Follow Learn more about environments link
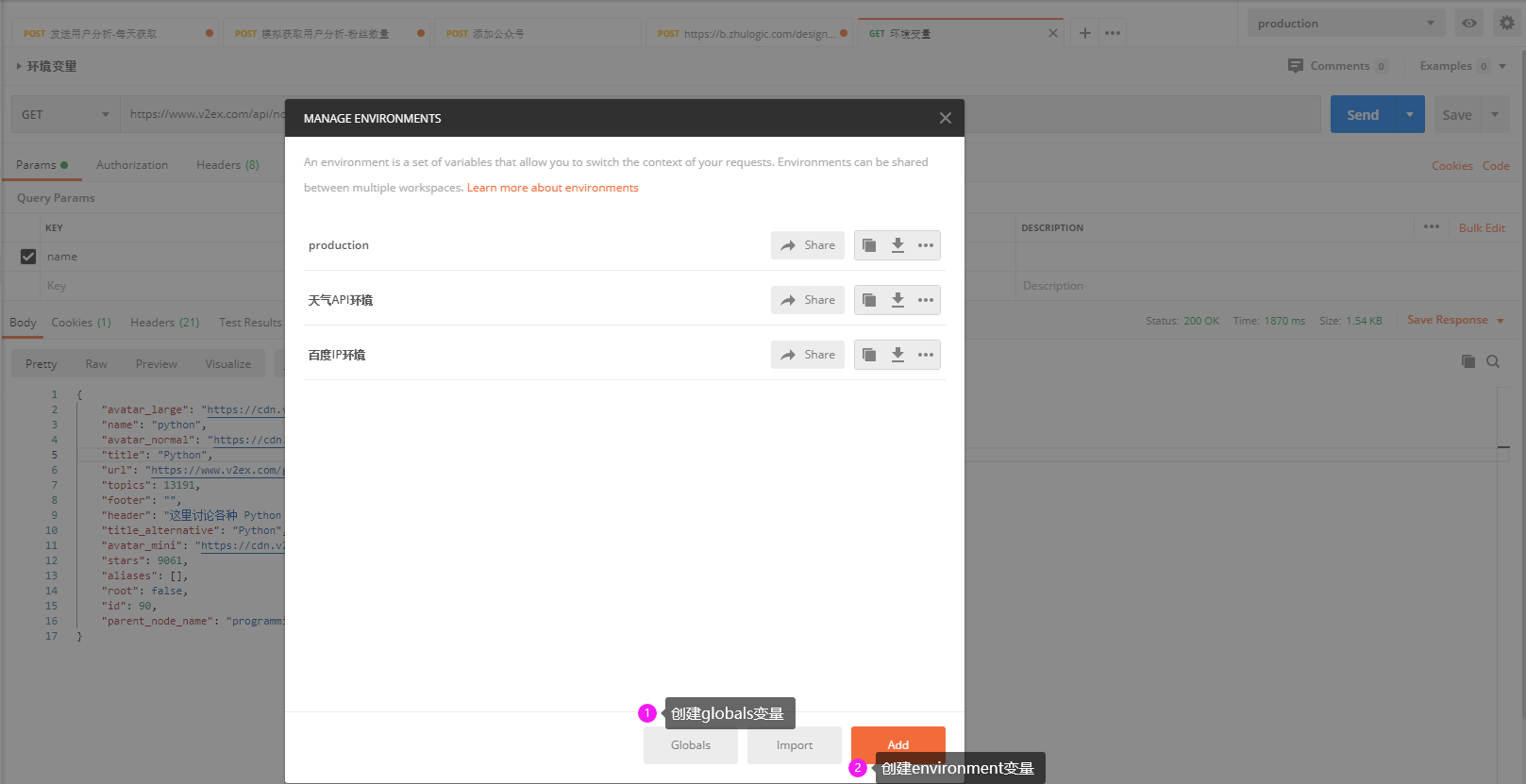The width and height of the screenshot is (1526, 784). 553,188
